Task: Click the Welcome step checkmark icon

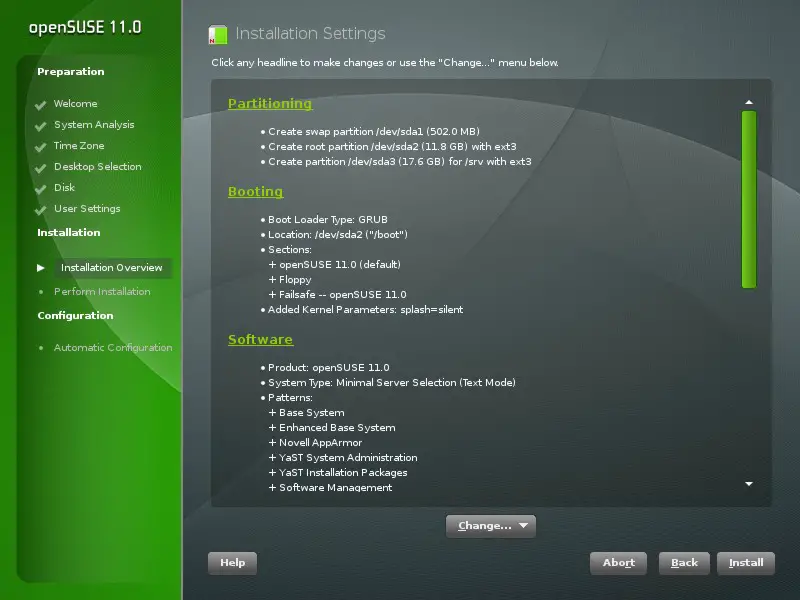Action: [41, 106]
